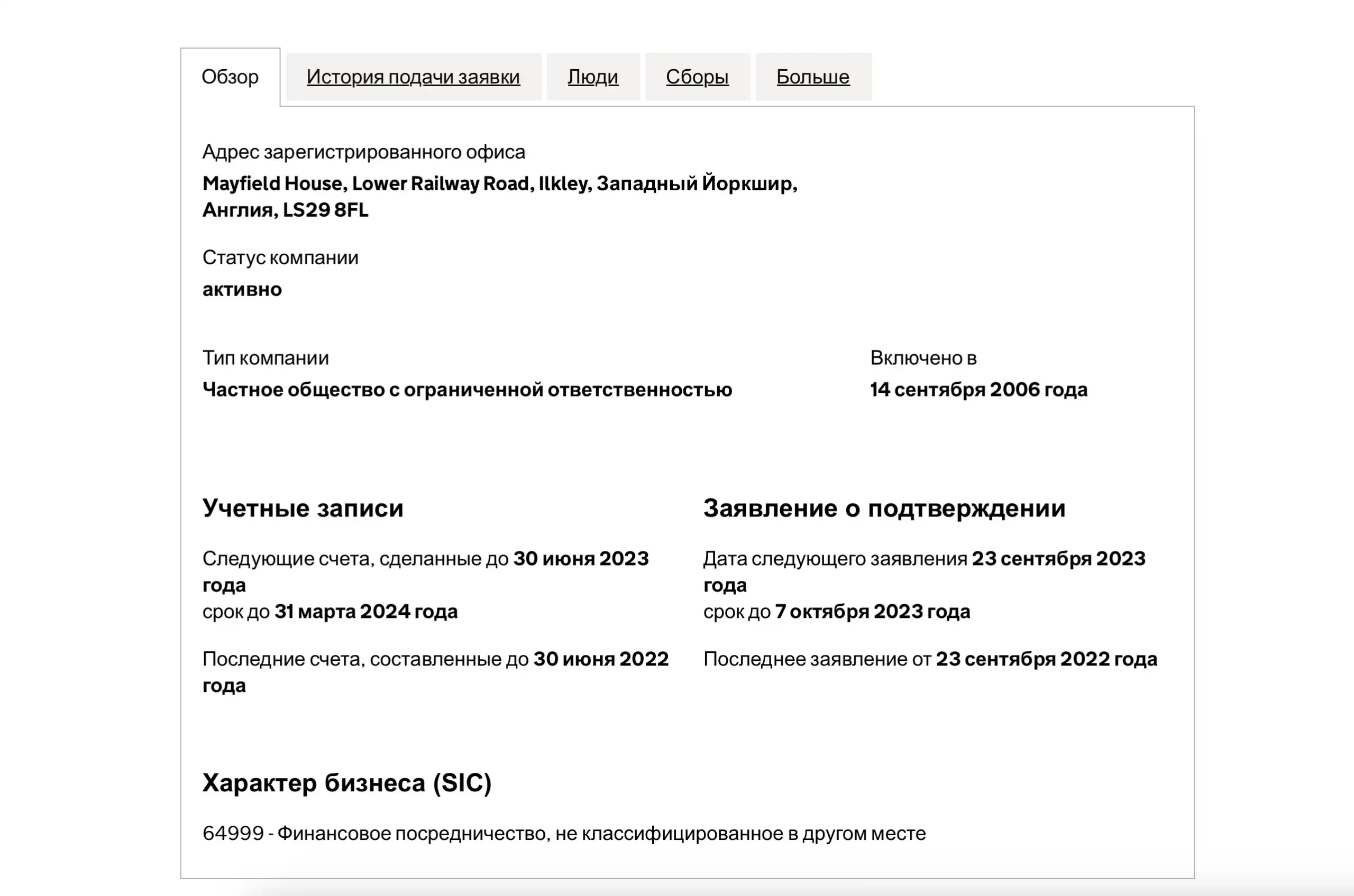Click the postcode line Англия, LS29 8FL

click(285, 210)
